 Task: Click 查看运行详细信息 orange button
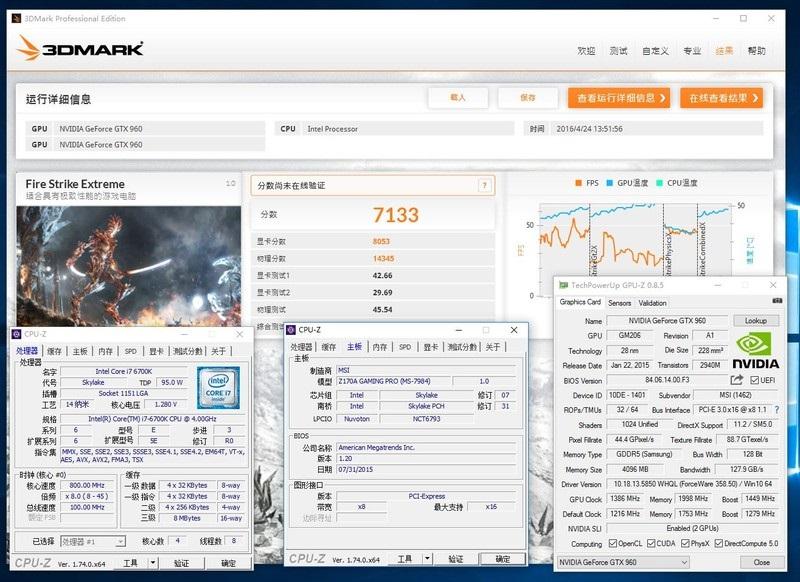click(x=619, y=97)
